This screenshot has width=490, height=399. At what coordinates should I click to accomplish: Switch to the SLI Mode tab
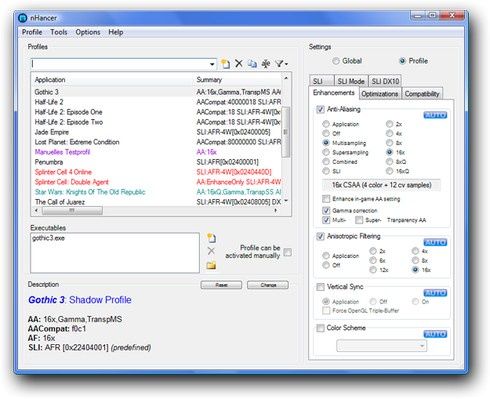[351, 81]
